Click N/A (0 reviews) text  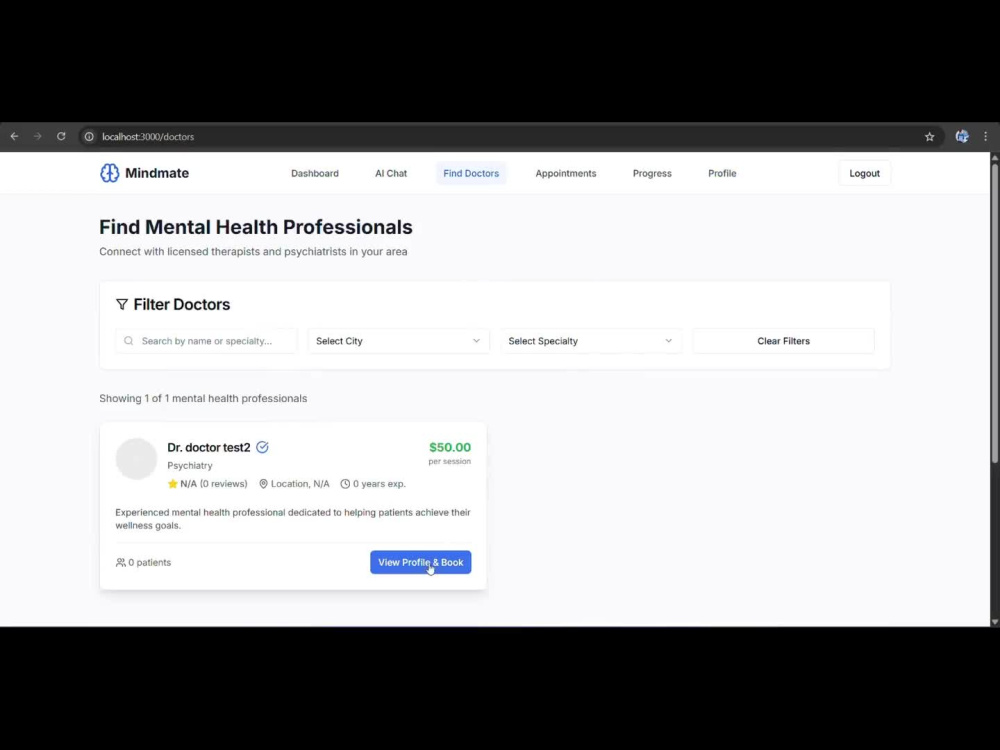214,483
